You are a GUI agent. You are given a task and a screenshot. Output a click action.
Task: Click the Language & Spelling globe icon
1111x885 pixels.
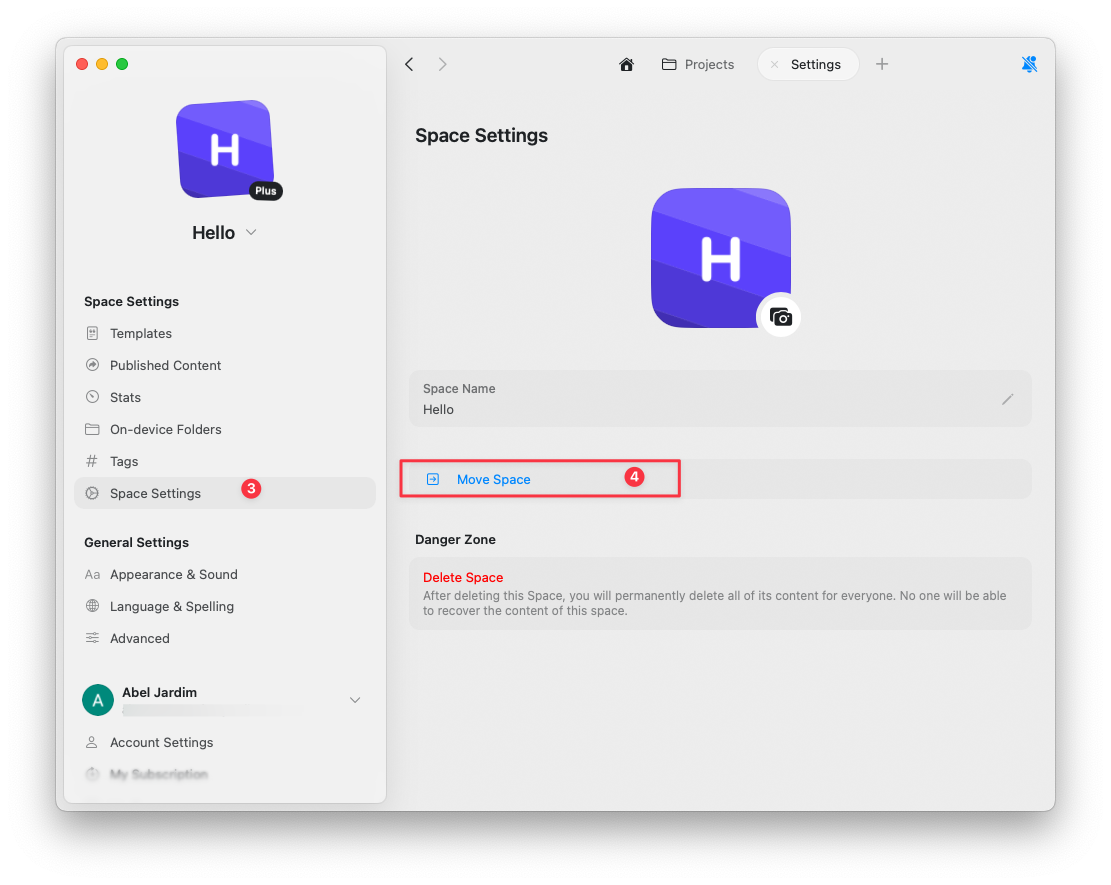pyautogui.click(x=92, y=606)
